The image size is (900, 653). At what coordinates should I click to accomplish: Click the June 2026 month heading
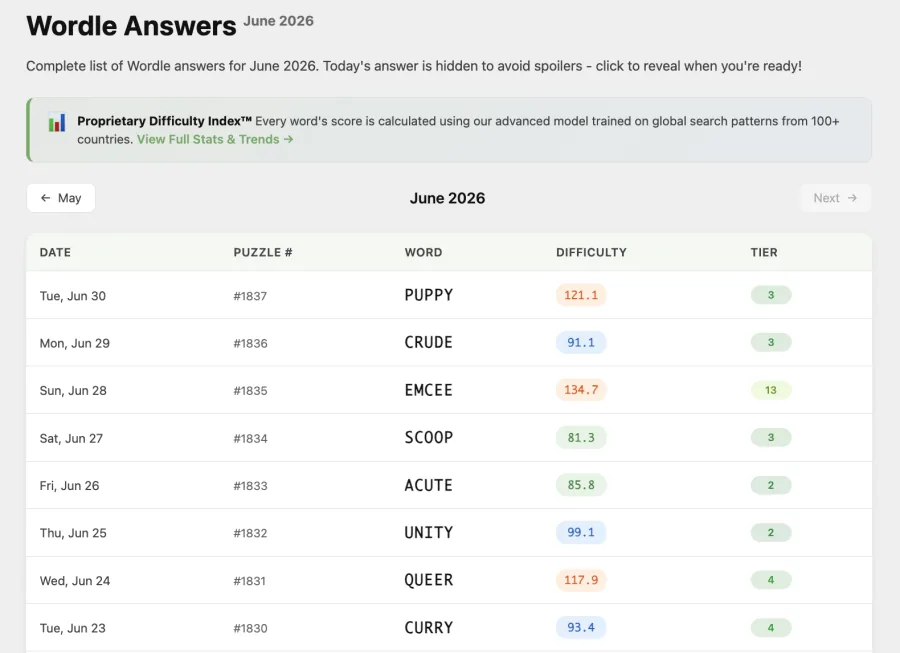point(447,198)
